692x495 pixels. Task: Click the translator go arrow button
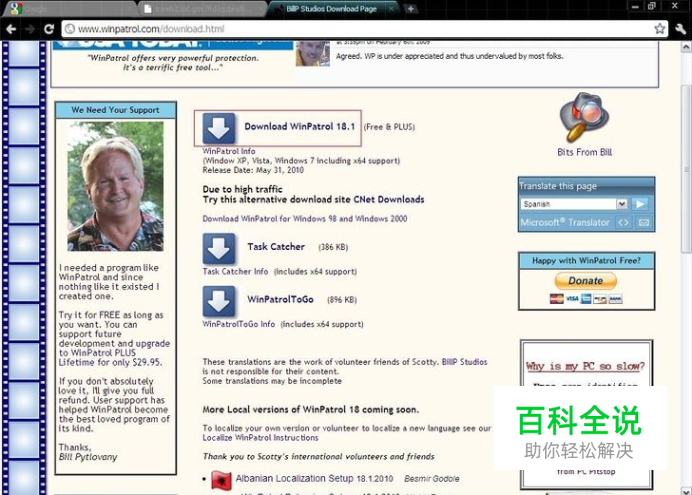point(640,204)
